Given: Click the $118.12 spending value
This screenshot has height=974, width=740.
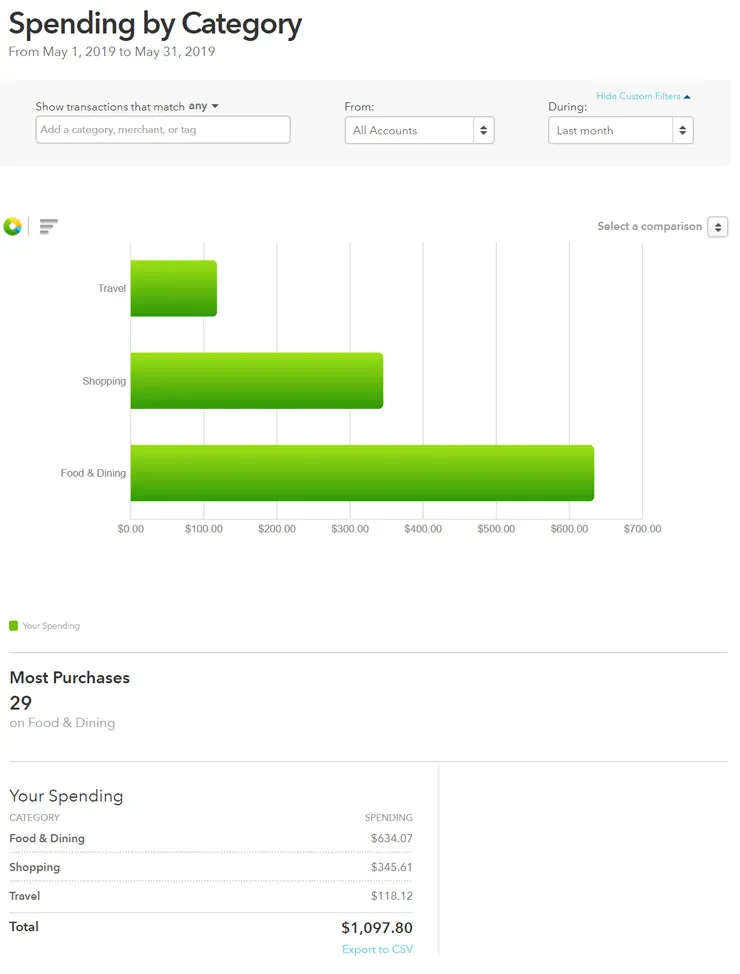Looking at the screenshot, I should pyautogui.click(x=391, y=896).
